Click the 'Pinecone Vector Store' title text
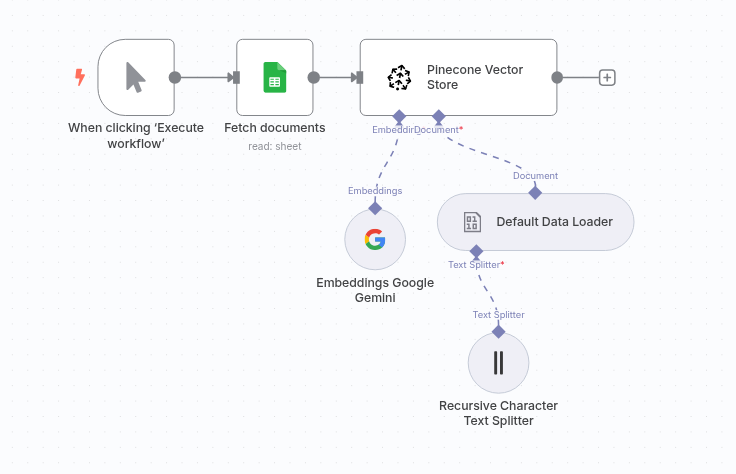This screenshot has height=474, width=736. click(475, 77)
